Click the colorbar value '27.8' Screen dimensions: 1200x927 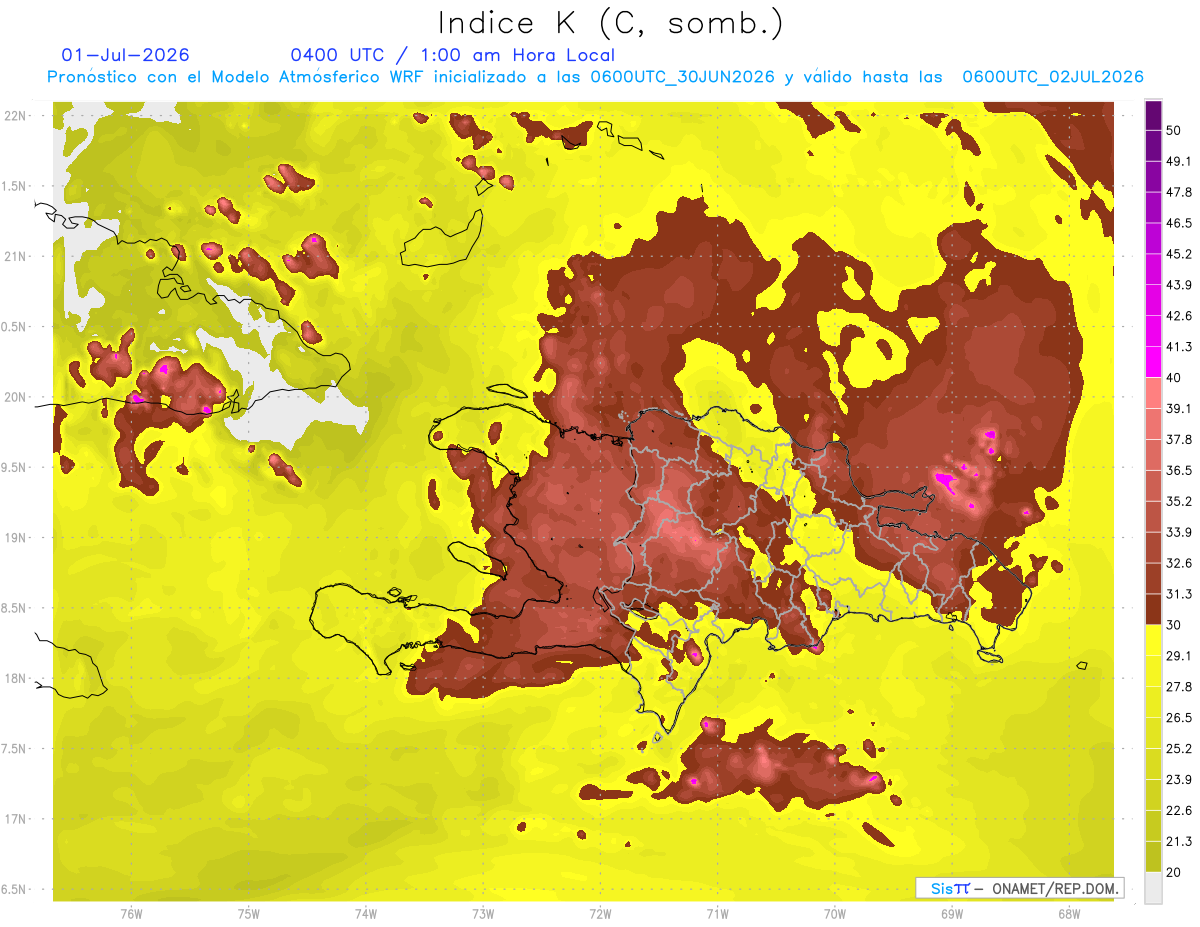(1178, 687)
